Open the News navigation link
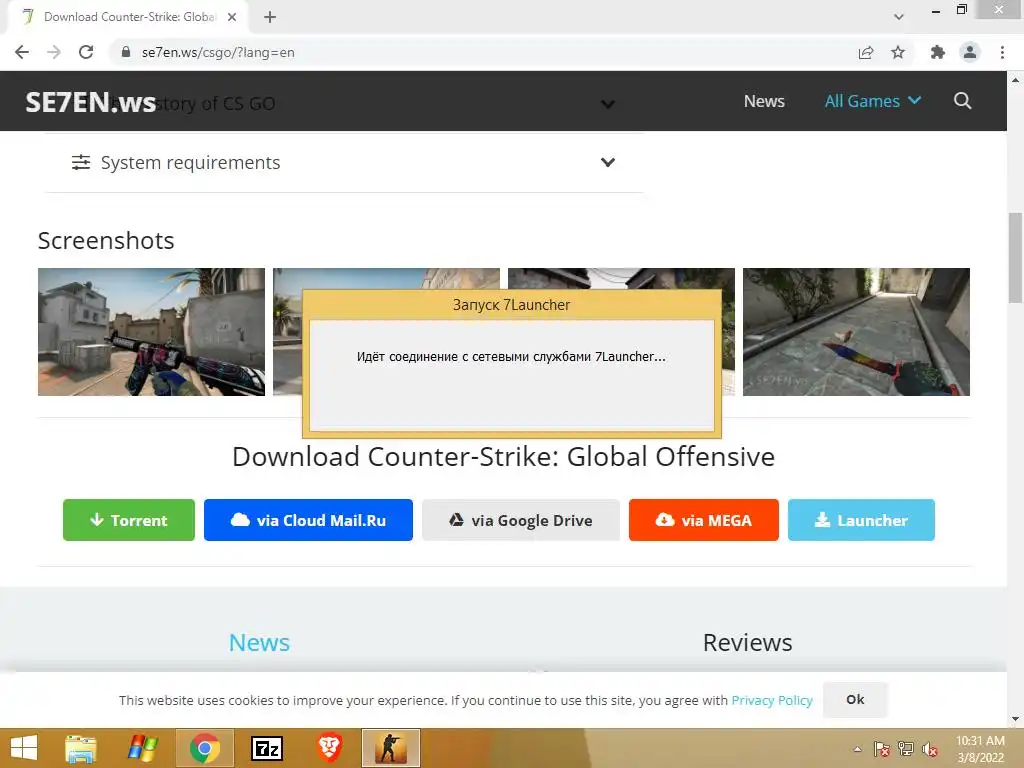 (764, 101)
